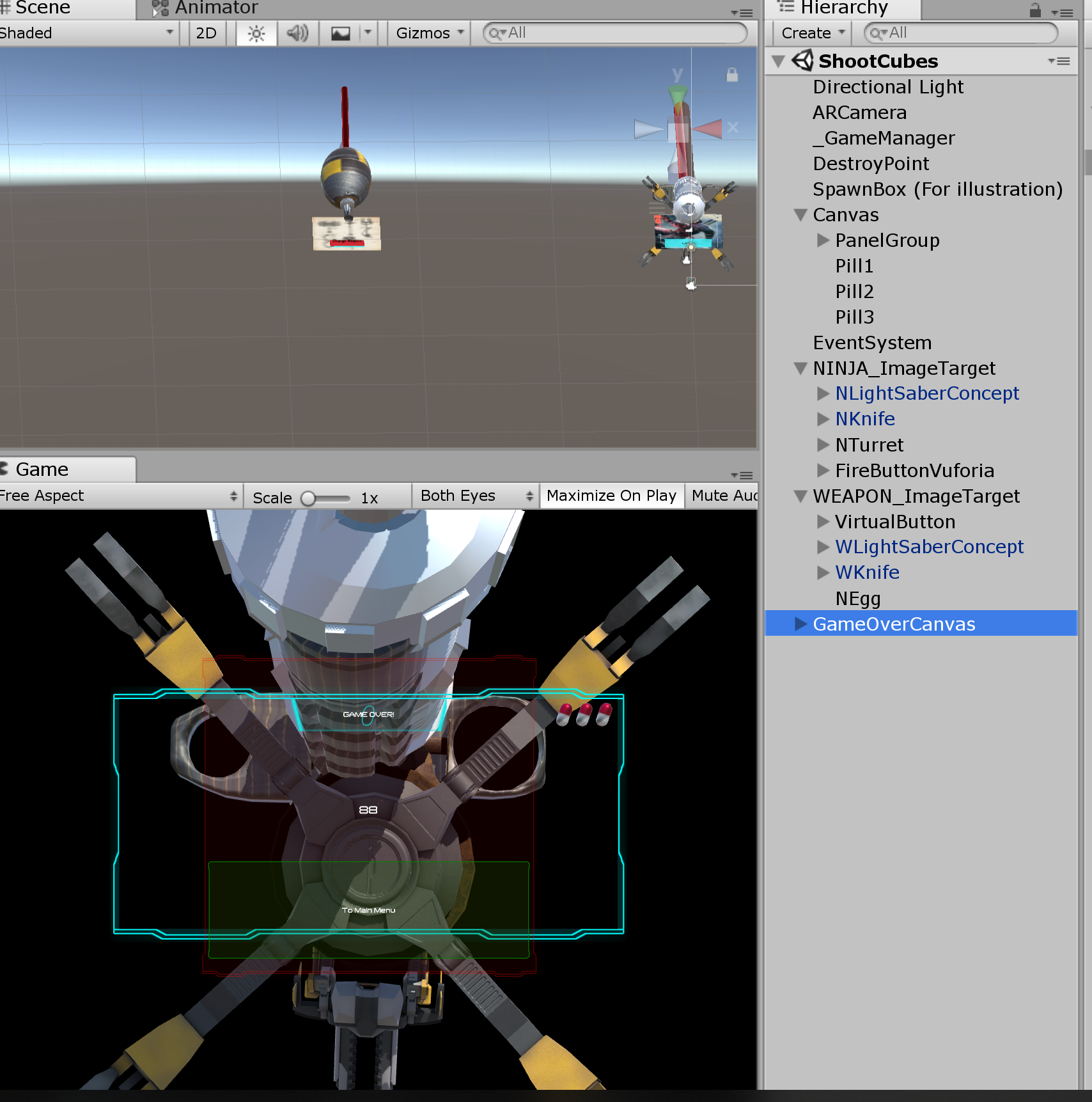The image size is (1092, 1102).
Task: Select Pill3 in Hierarchy
Action: 921,317
